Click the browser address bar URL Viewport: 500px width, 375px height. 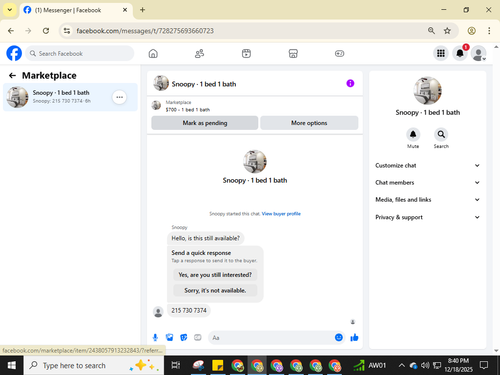click(x=145, y=31)
